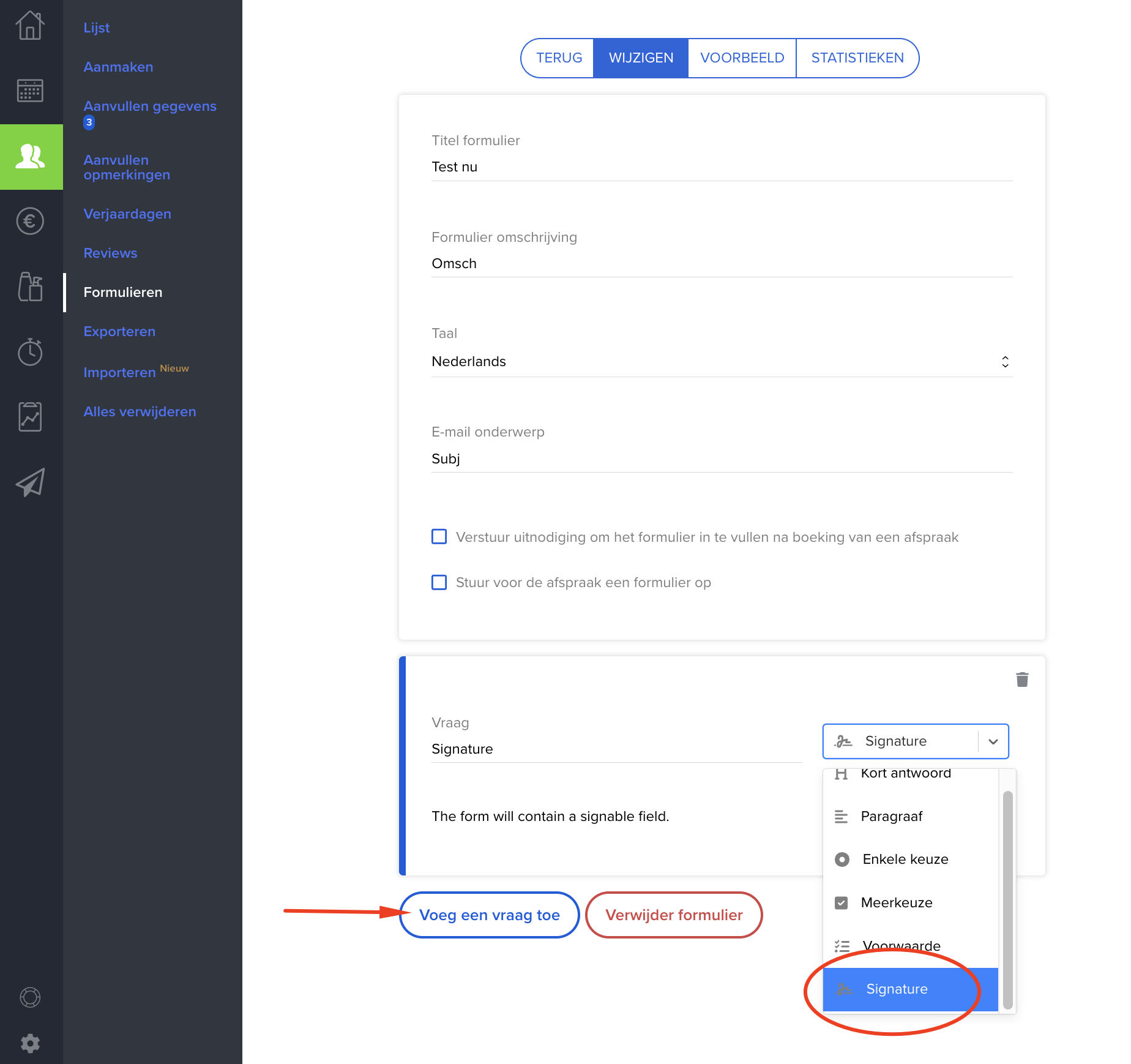Screen dimensions: 1131x1064
Task: Open Lijst in the side menu
Action: point(97,28)
